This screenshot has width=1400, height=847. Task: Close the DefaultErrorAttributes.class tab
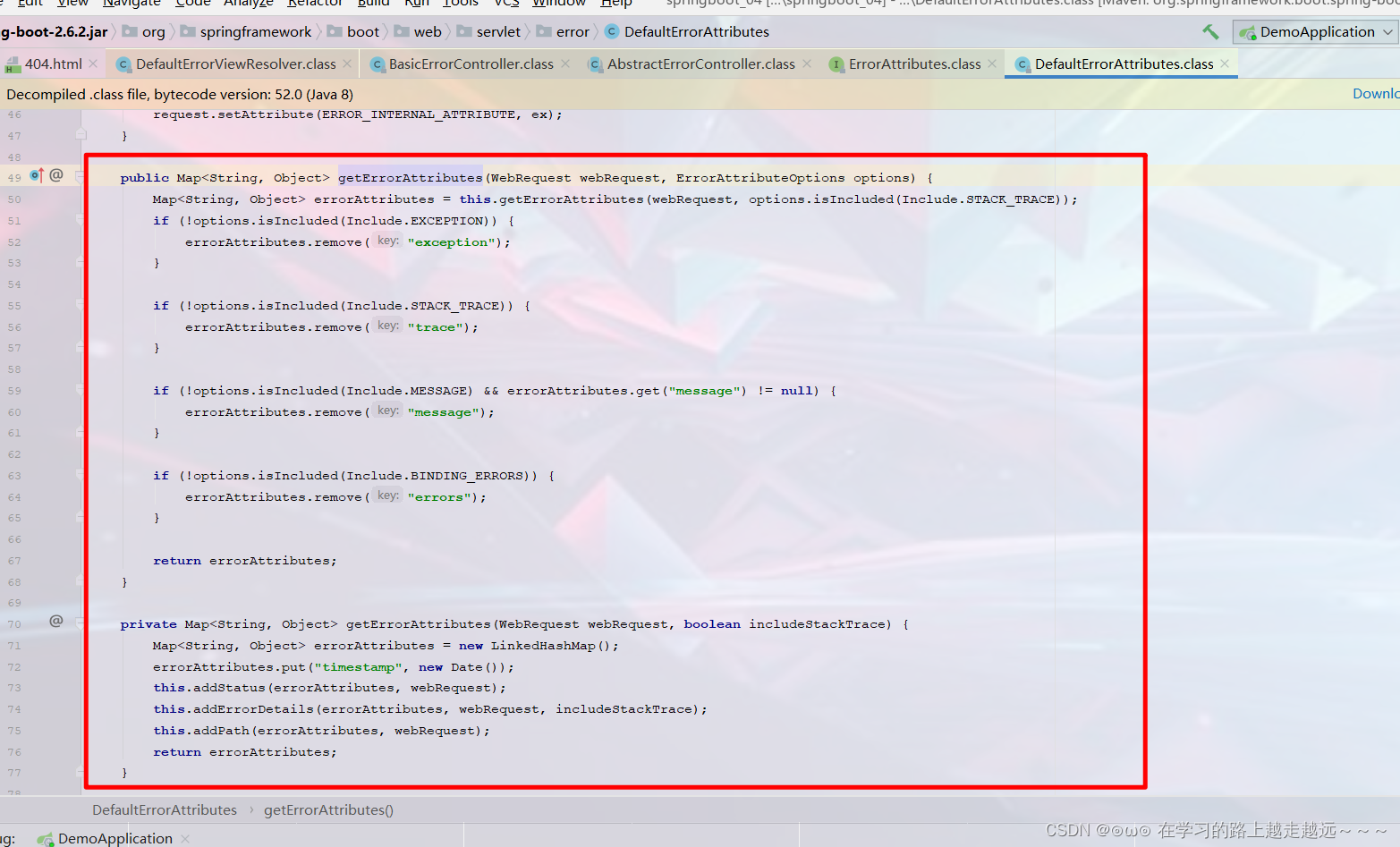coord(1225,64)
